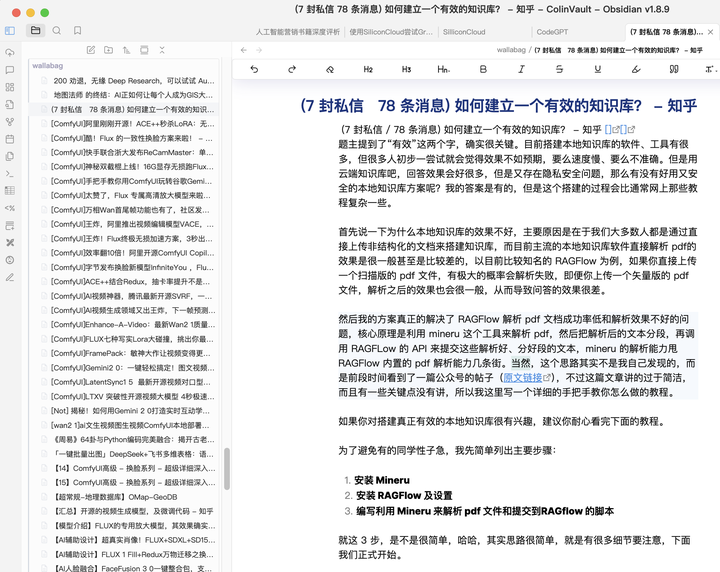Click the round clock-face ribbon icon
The width and height of the screenshot is (720, 572).
pyautogui.click(x=10, y=260)
